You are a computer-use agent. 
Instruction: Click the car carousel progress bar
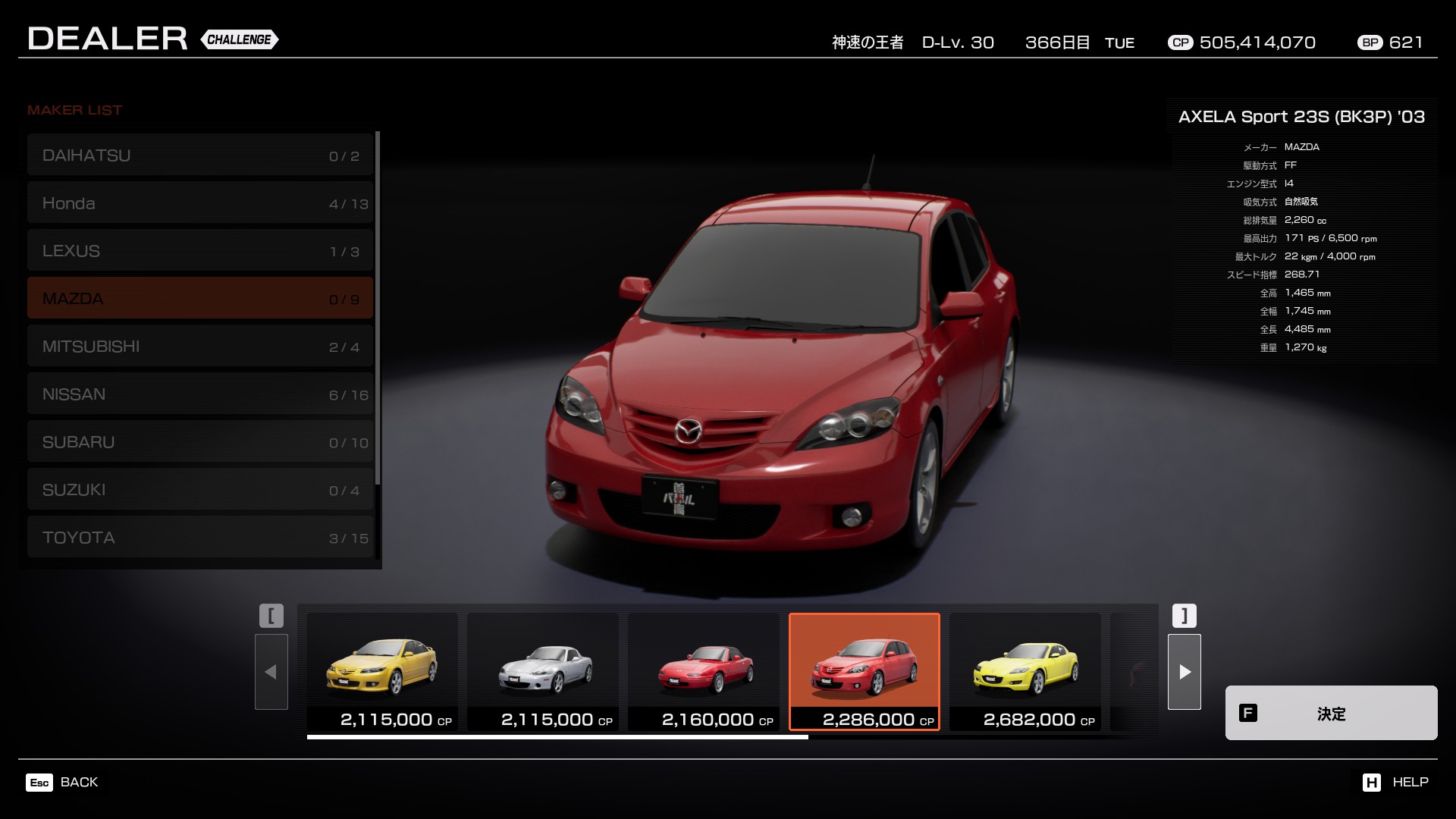pos(557,736)
